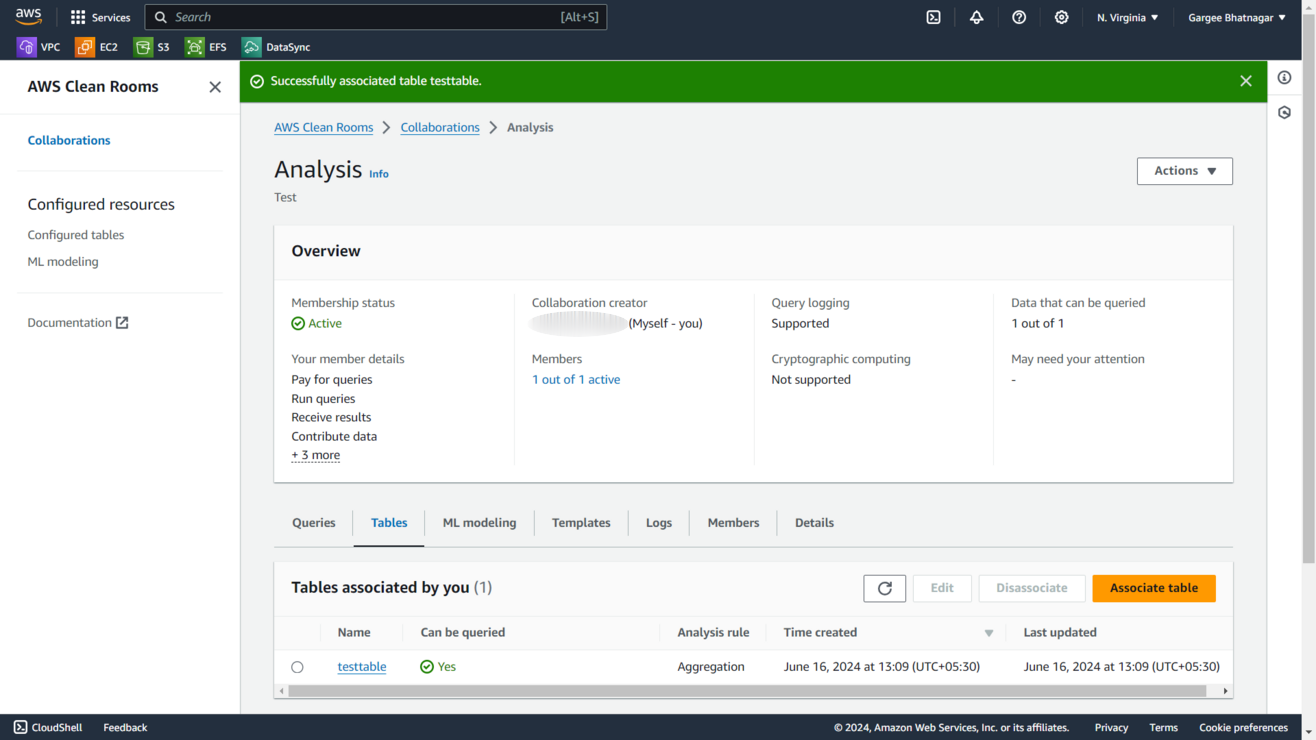1316x740 pixels.
Task: Open the Terms footer link
Action: click(x=1163, y=727)
